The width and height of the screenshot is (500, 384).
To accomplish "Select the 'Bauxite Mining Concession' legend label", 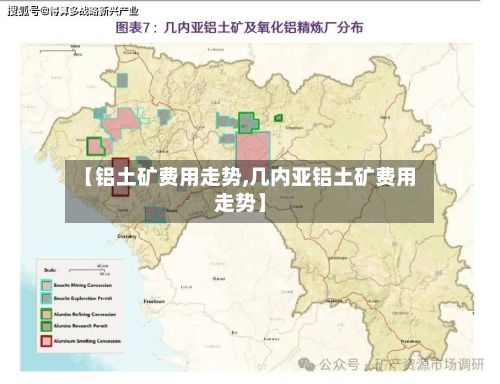I will coord(83,285).
